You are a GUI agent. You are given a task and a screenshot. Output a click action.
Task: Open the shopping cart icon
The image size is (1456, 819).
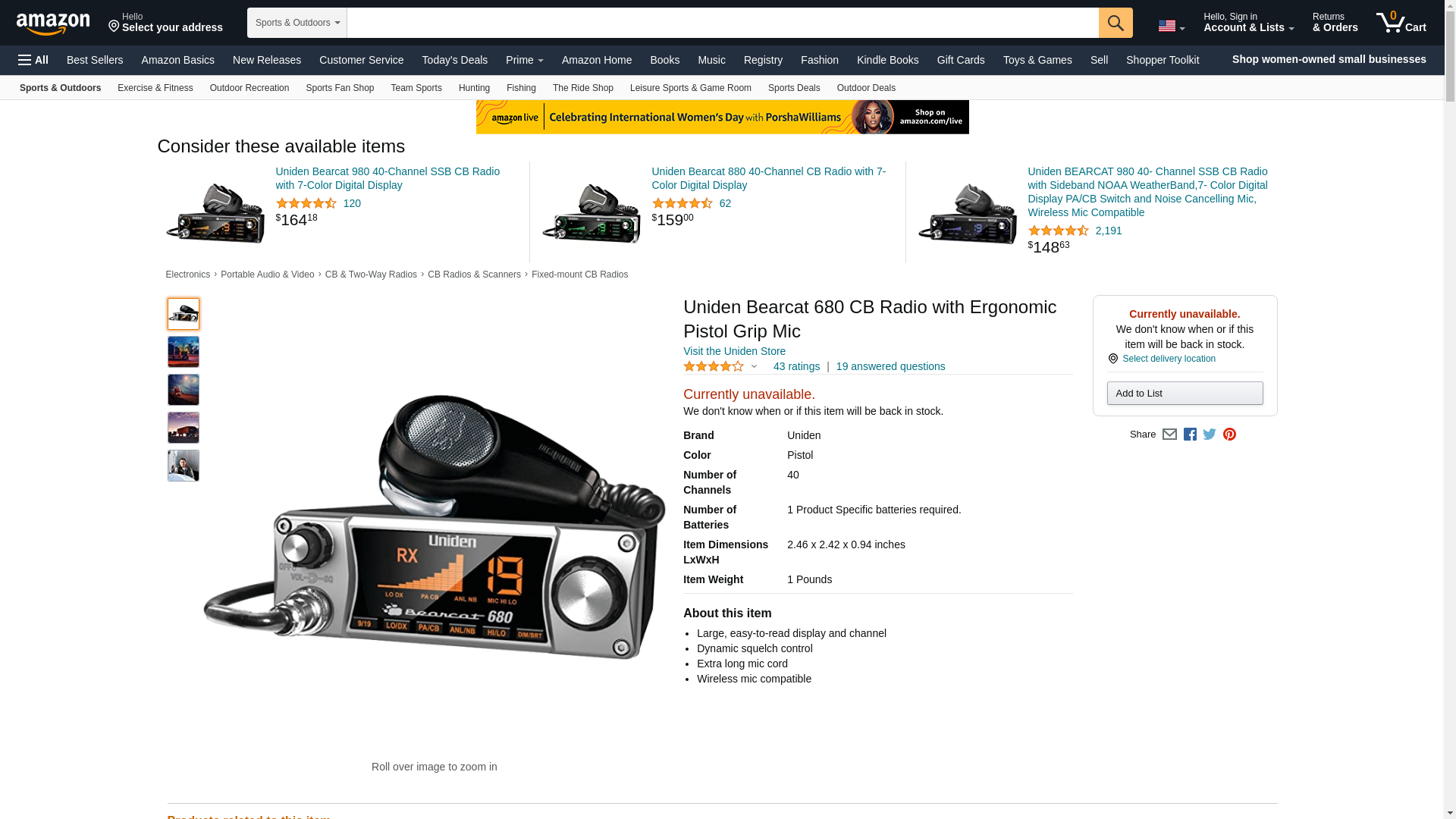tap(1401, 22)
